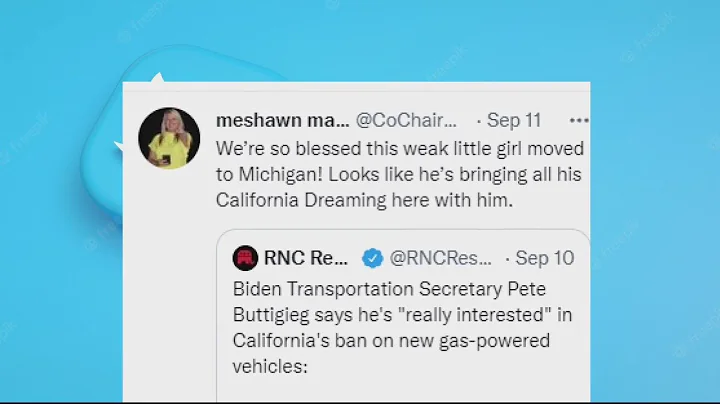
Task: Click the "RNC Re..." account name
Action: [x=306, y=258]
